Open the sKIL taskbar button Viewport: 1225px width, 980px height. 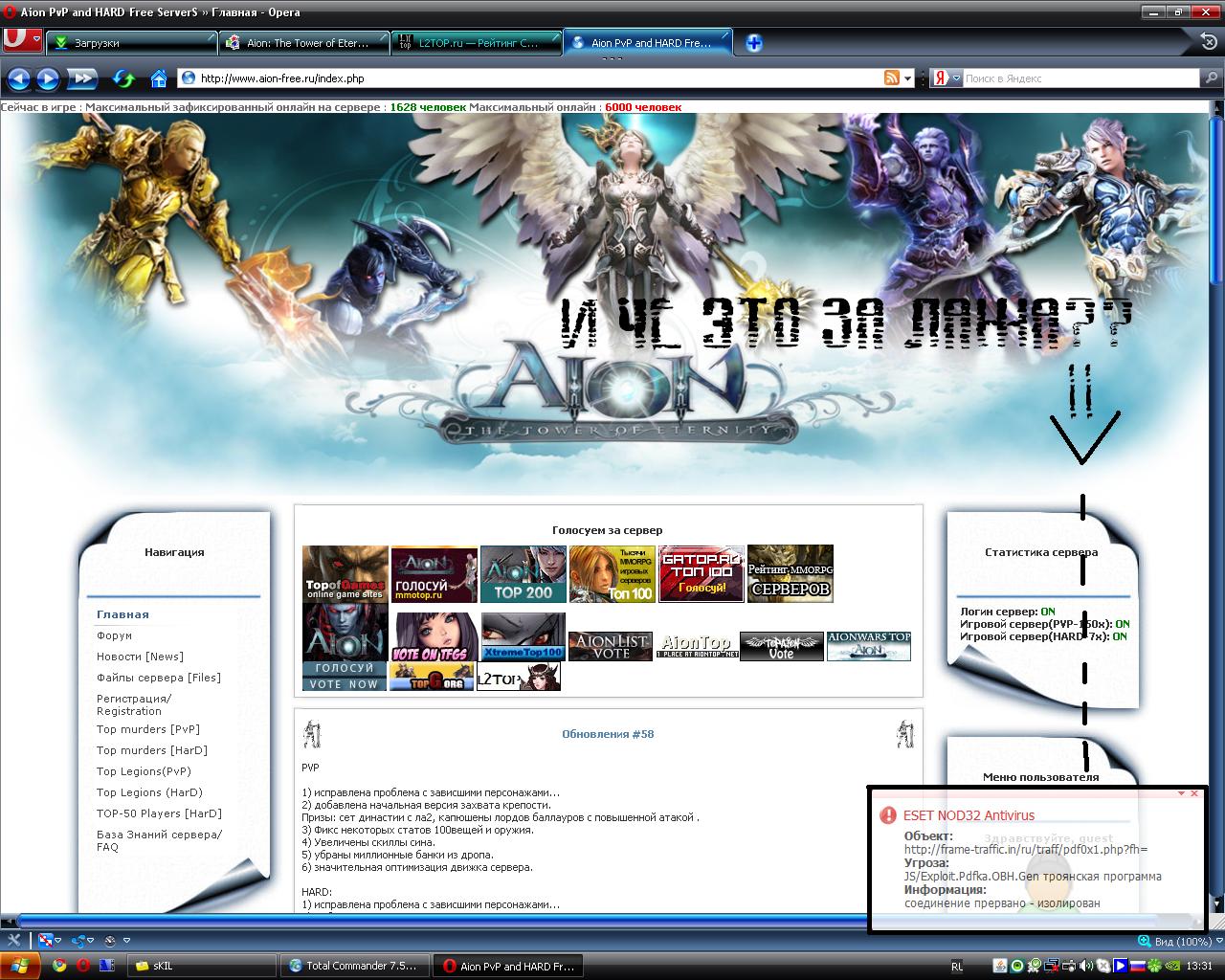[x=202, y=966]
